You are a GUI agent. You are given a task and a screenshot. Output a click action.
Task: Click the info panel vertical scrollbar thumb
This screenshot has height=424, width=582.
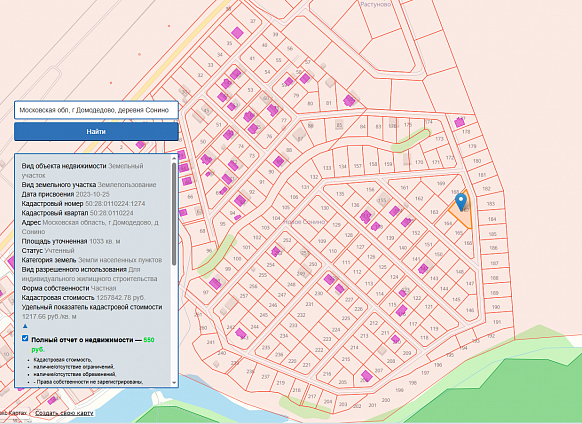tap(174, 214)
